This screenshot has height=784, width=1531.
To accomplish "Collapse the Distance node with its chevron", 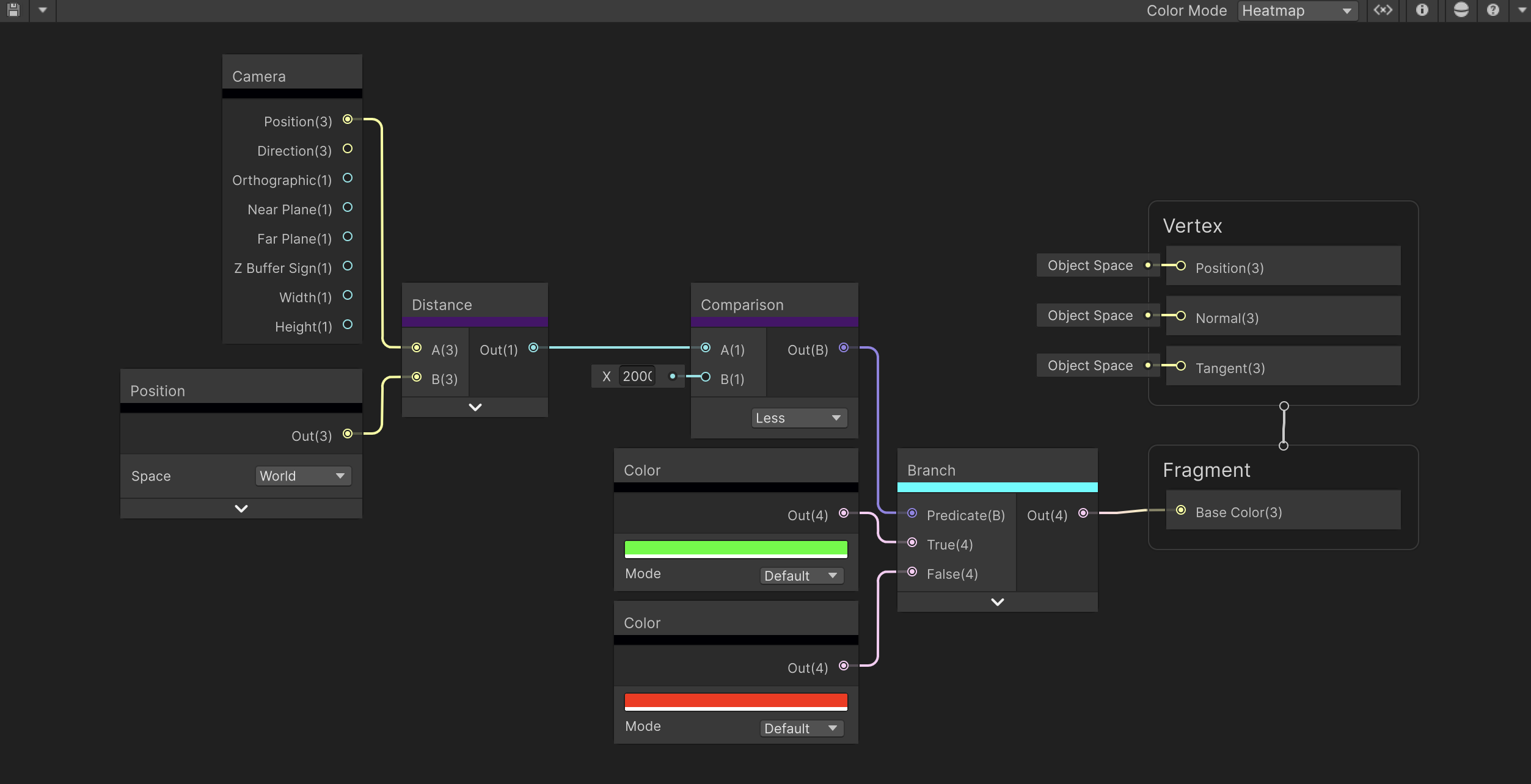I will pos(475,407).
